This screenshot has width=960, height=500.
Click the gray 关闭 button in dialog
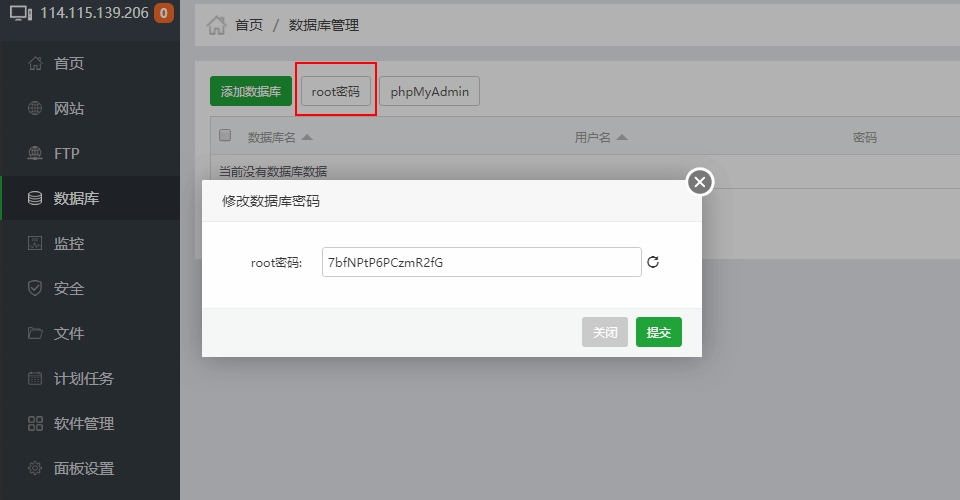pyautogui.click(x=605, y=332)
